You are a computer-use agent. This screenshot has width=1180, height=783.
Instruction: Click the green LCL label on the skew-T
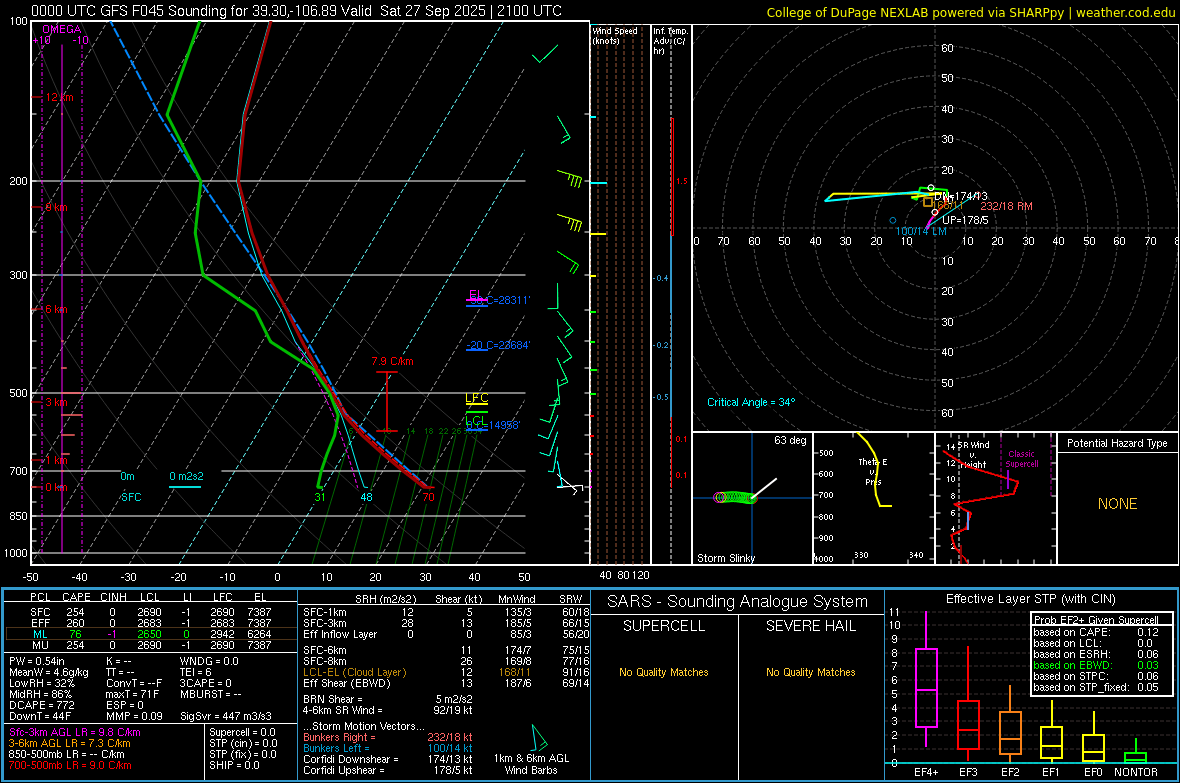[475, 420]
